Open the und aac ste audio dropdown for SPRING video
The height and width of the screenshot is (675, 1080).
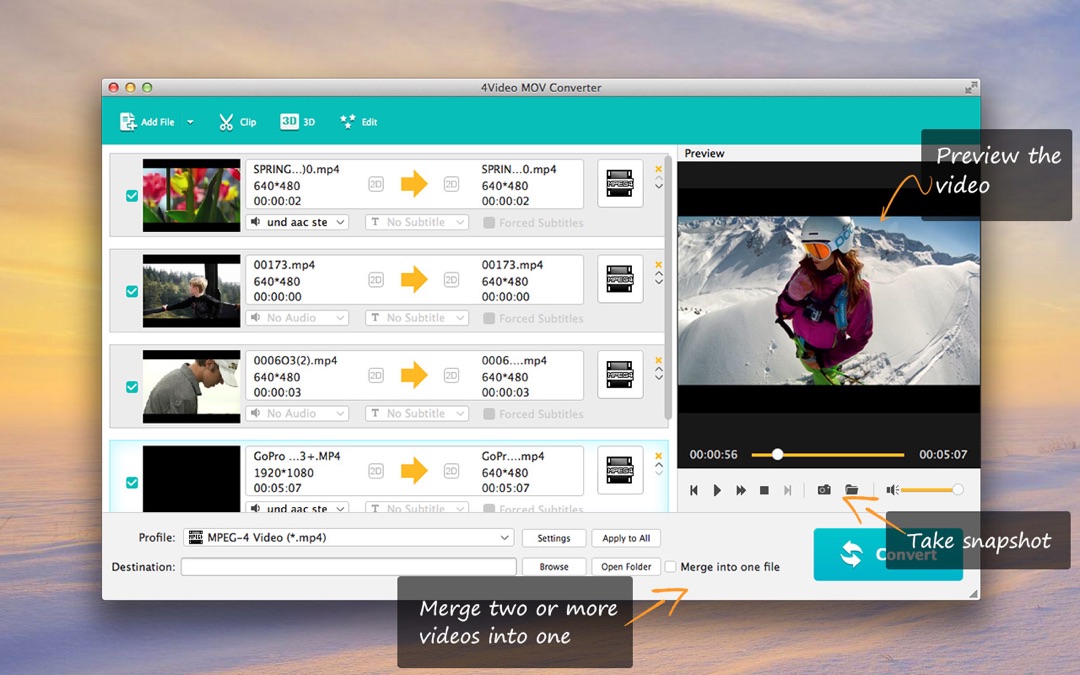(297, 222)
